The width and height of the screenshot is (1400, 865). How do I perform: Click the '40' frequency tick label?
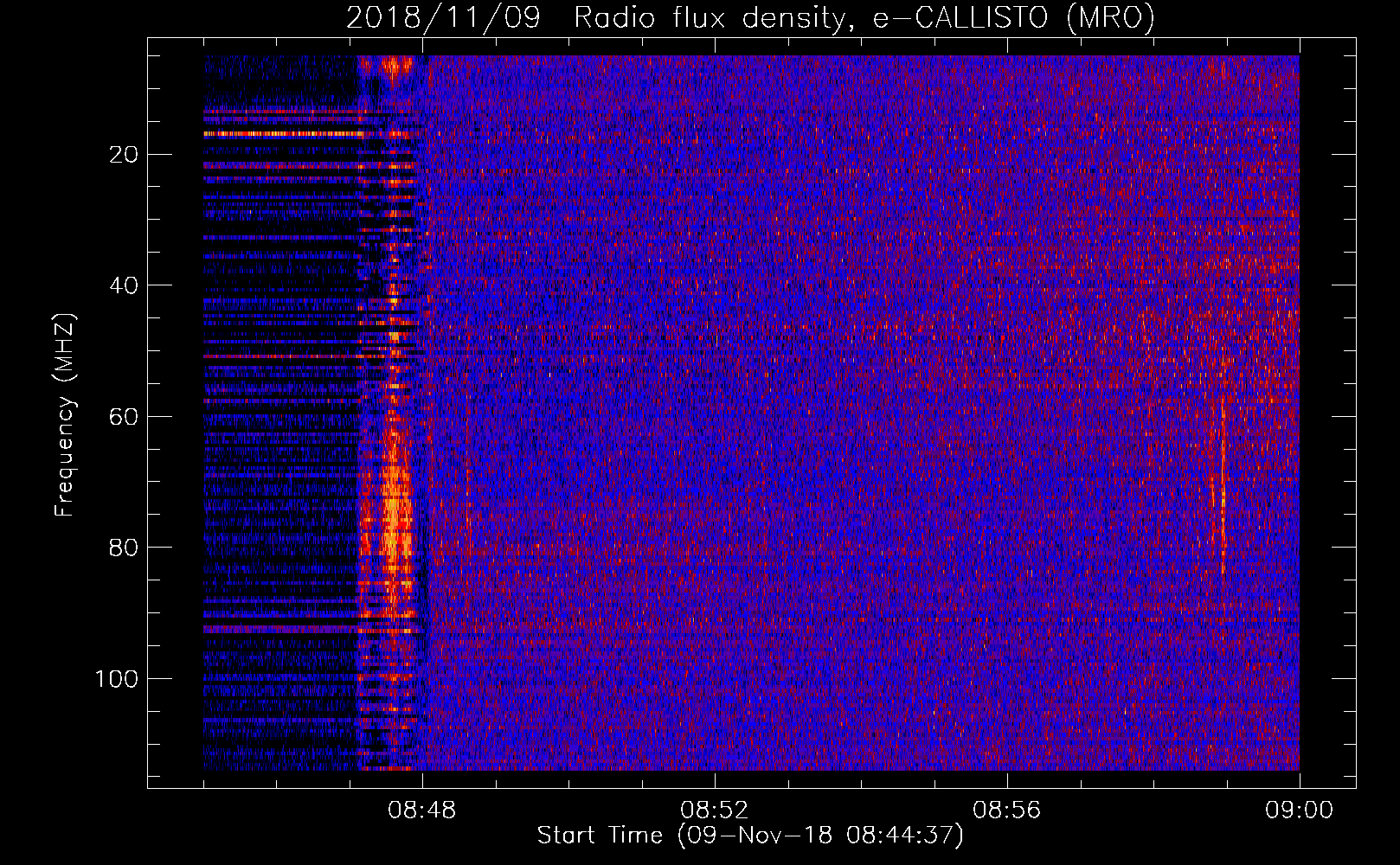tap(125, 285)
